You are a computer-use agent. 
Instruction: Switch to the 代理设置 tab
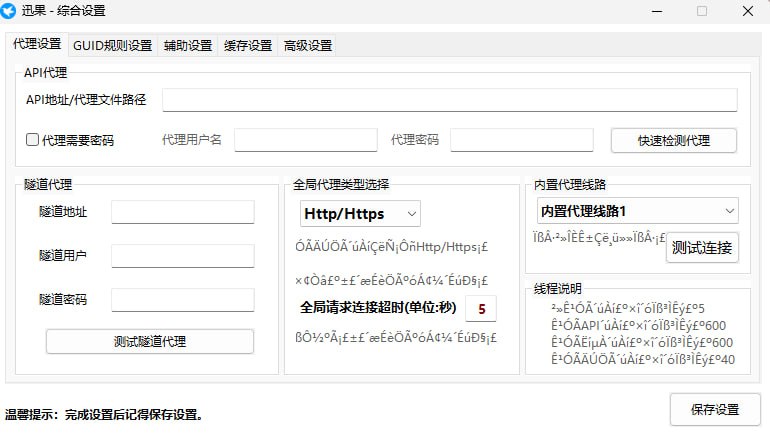tap(37, 44)
